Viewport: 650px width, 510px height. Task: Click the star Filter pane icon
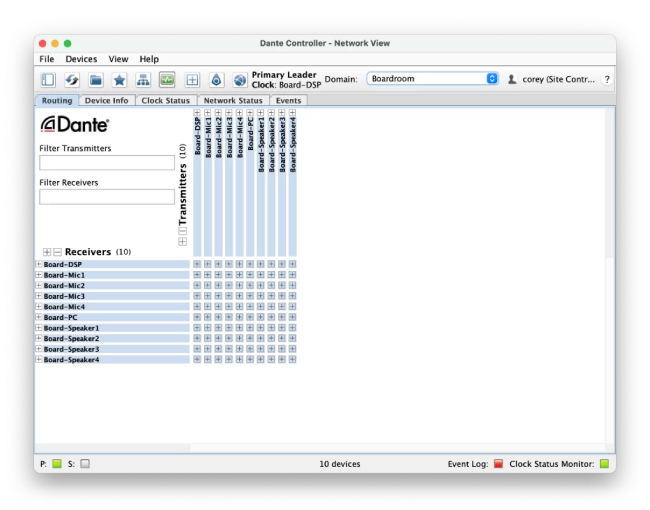tap(119, 79)
